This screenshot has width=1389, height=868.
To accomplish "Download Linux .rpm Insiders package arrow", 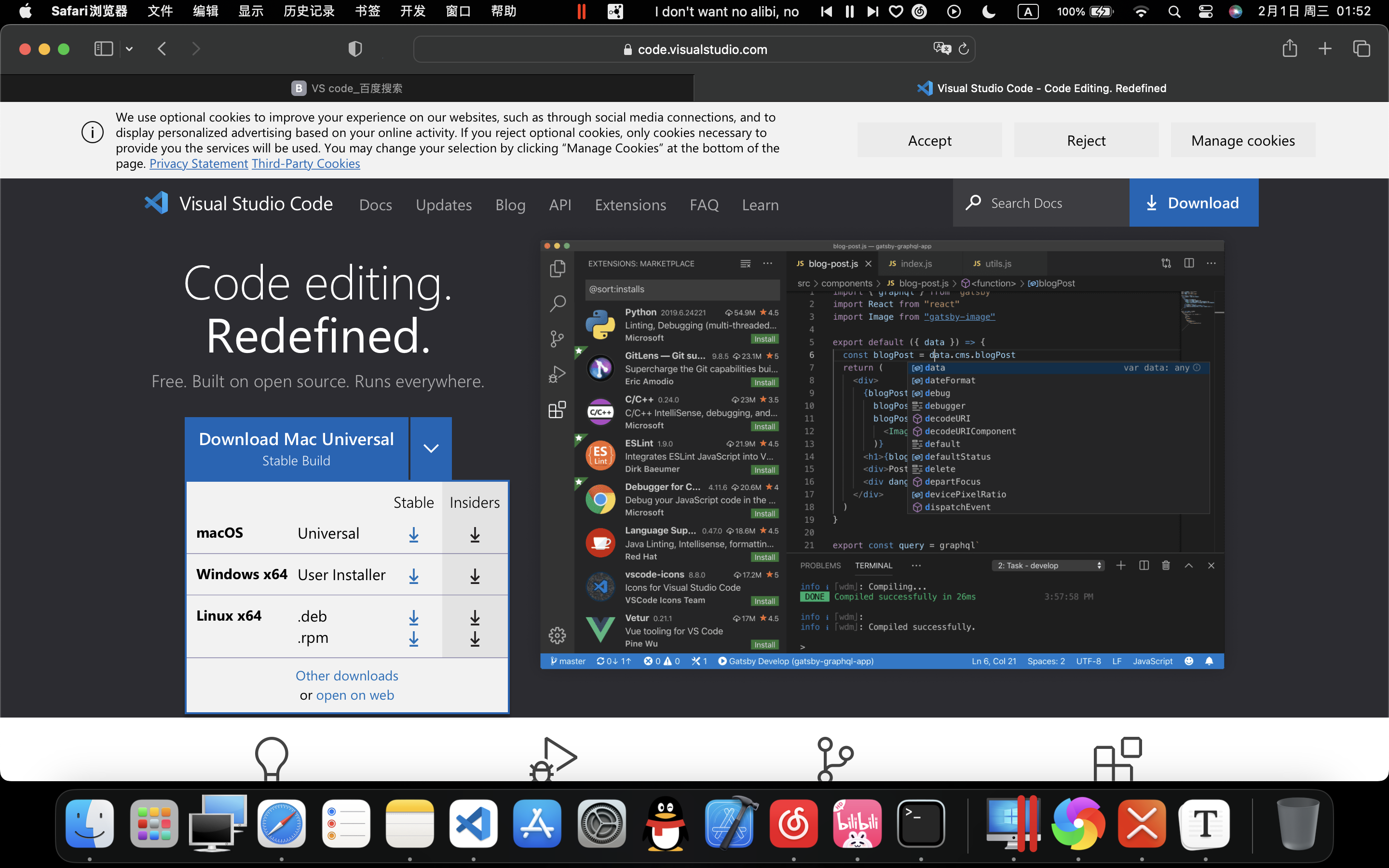I will 475,638.
